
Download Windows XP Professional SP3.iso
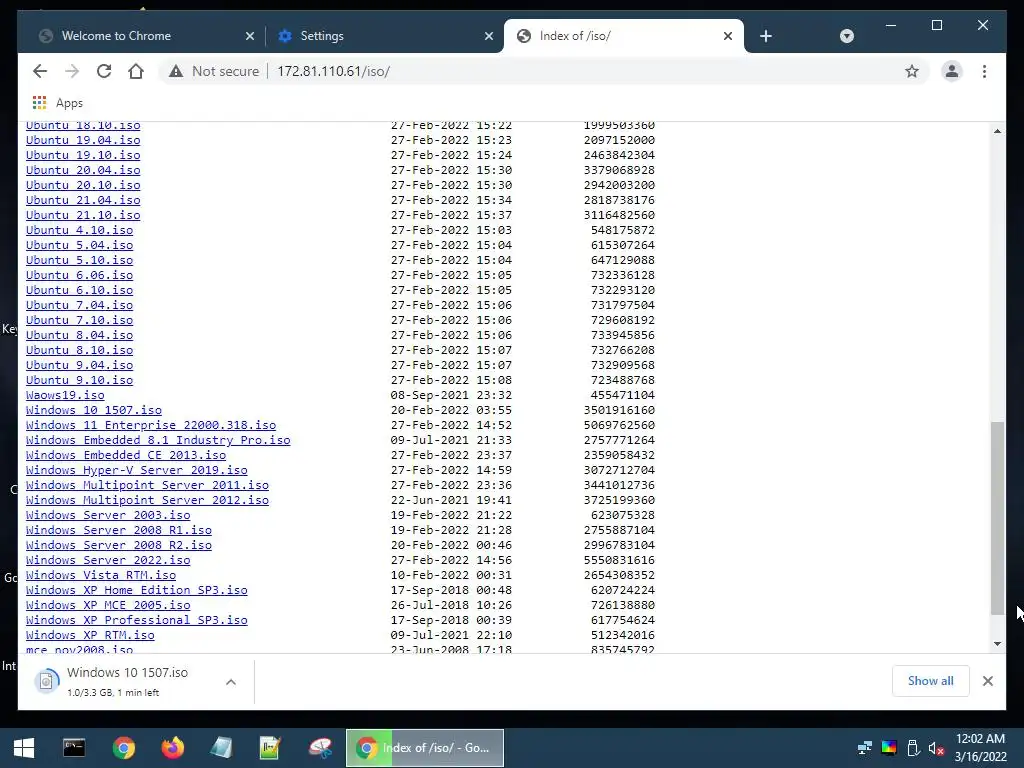[x=136, y=620]
